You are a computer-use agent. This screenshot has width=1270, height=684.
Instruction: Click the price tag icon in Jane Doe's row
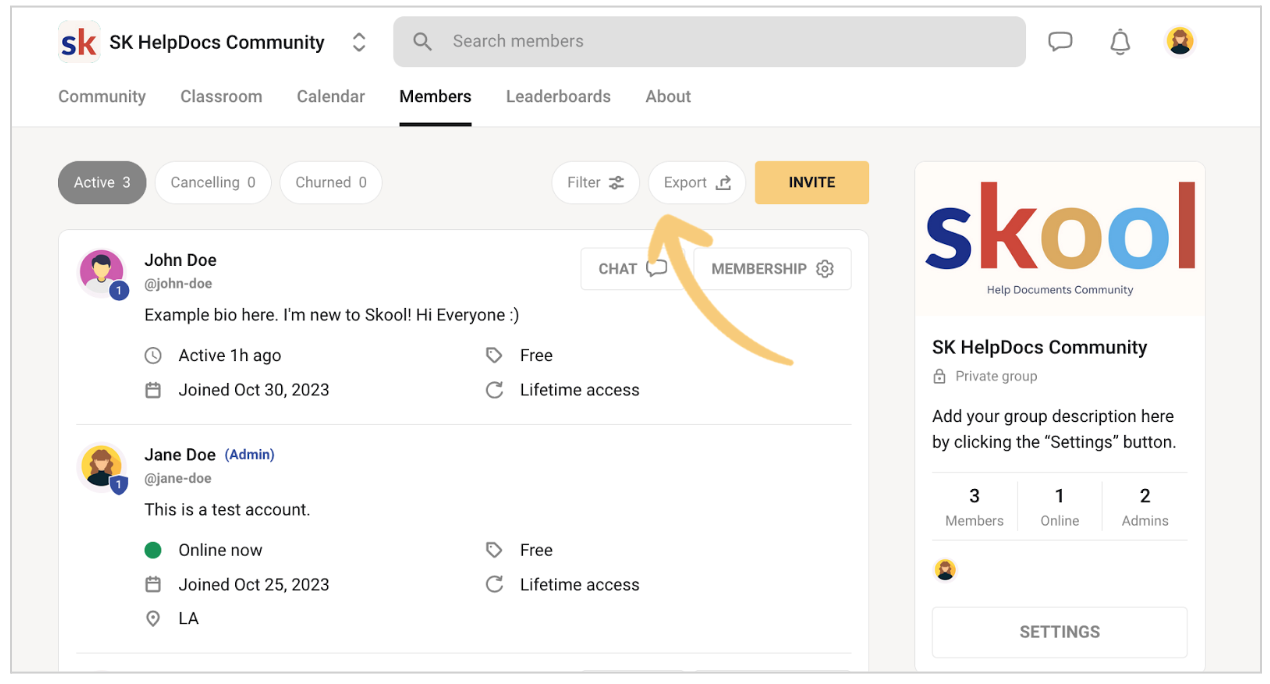(x=494, y=550)
